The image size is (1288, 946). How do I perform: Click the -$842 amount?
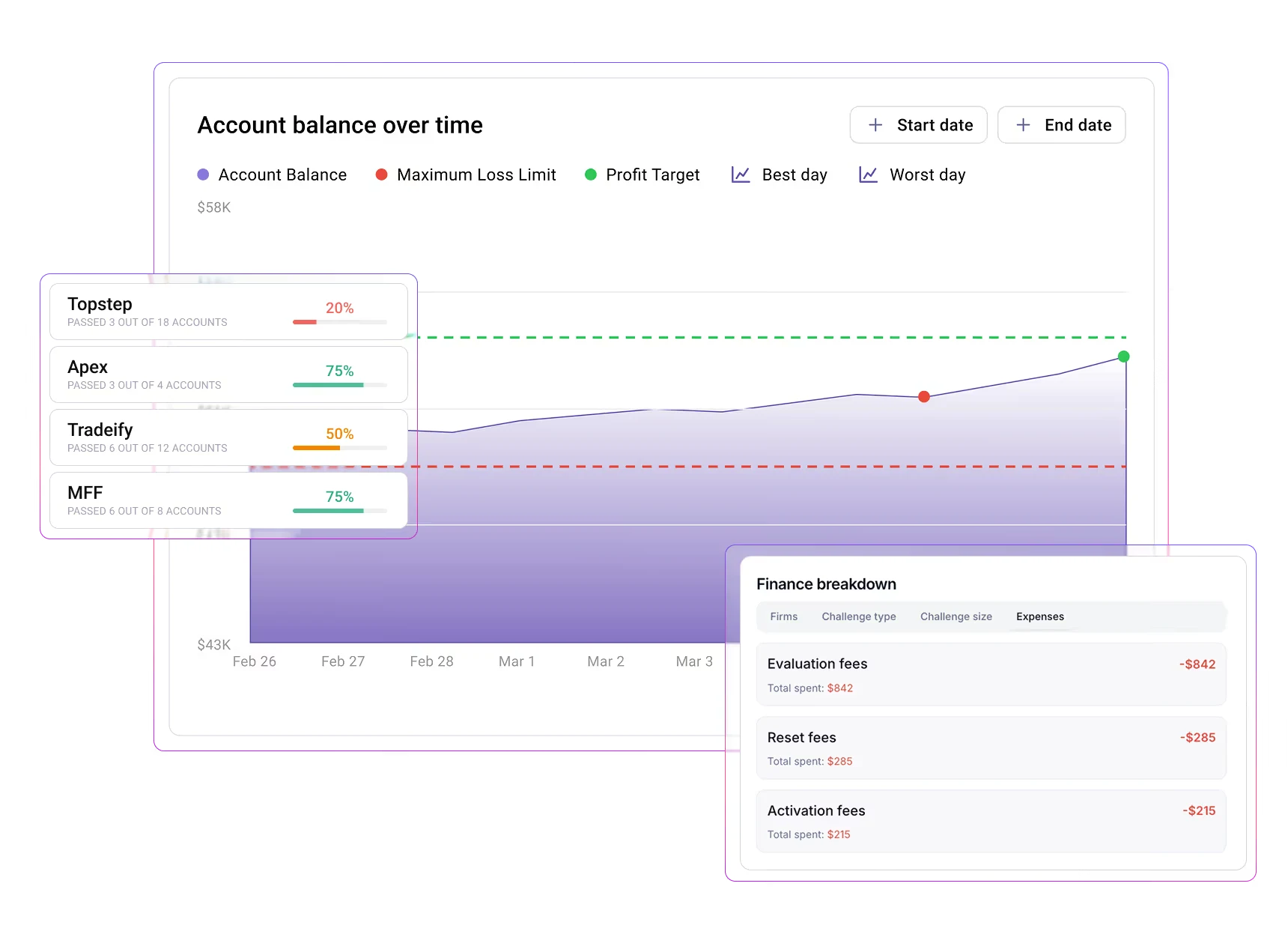point(1197,664)
